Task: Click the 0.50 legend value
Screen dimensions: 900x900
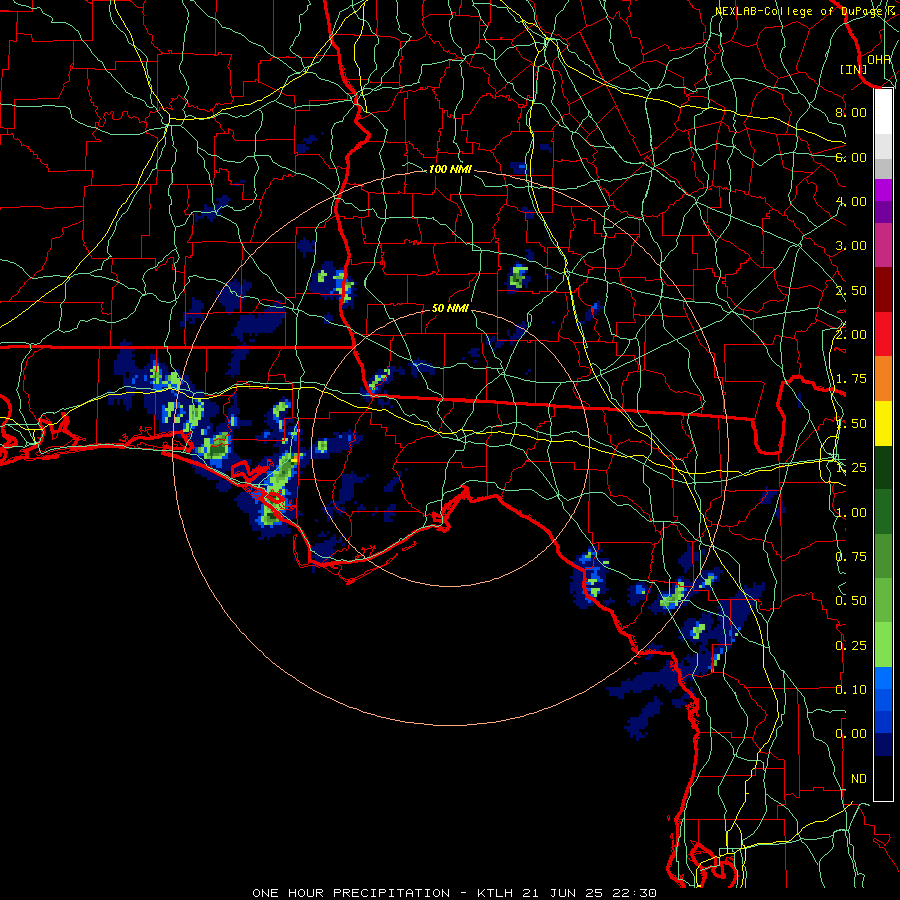Action: point(851,601)
